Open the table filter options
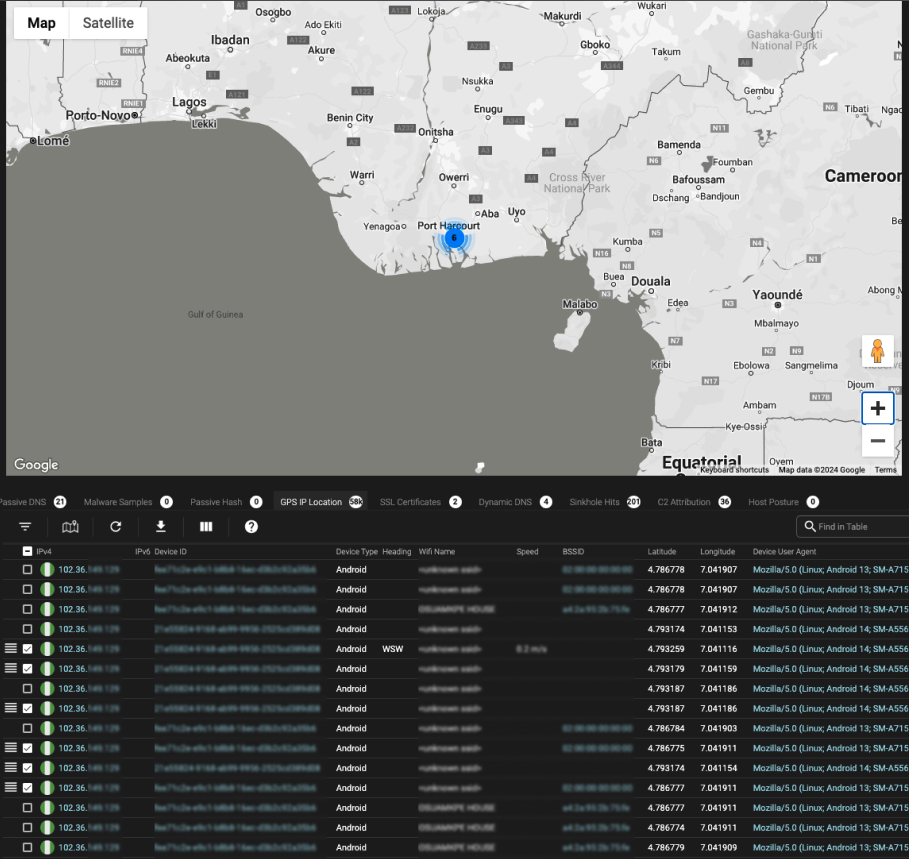909x859 pixels. (25, 527)
